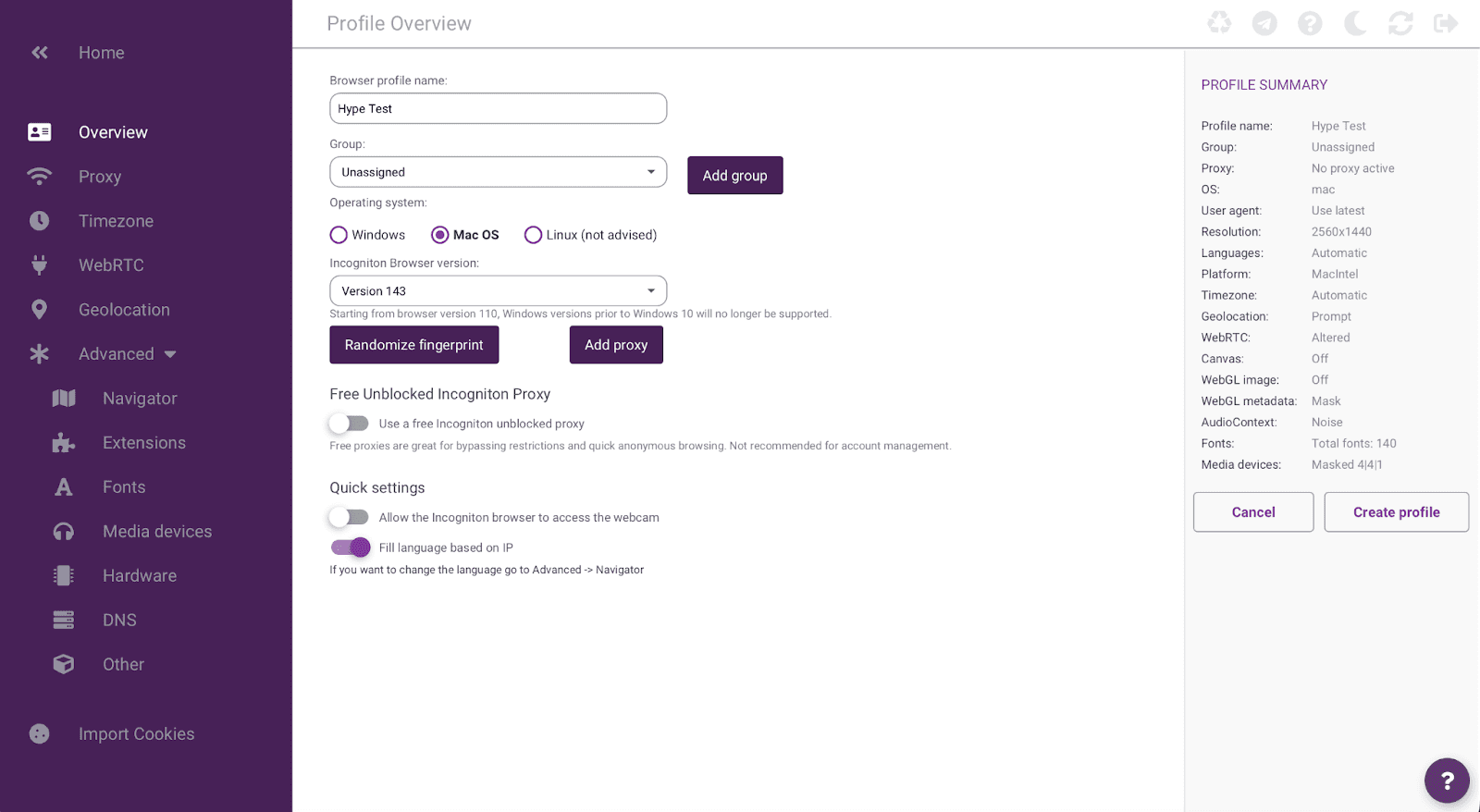
Task: Click the Fonts letter A icon
Action: coord(64,487)
